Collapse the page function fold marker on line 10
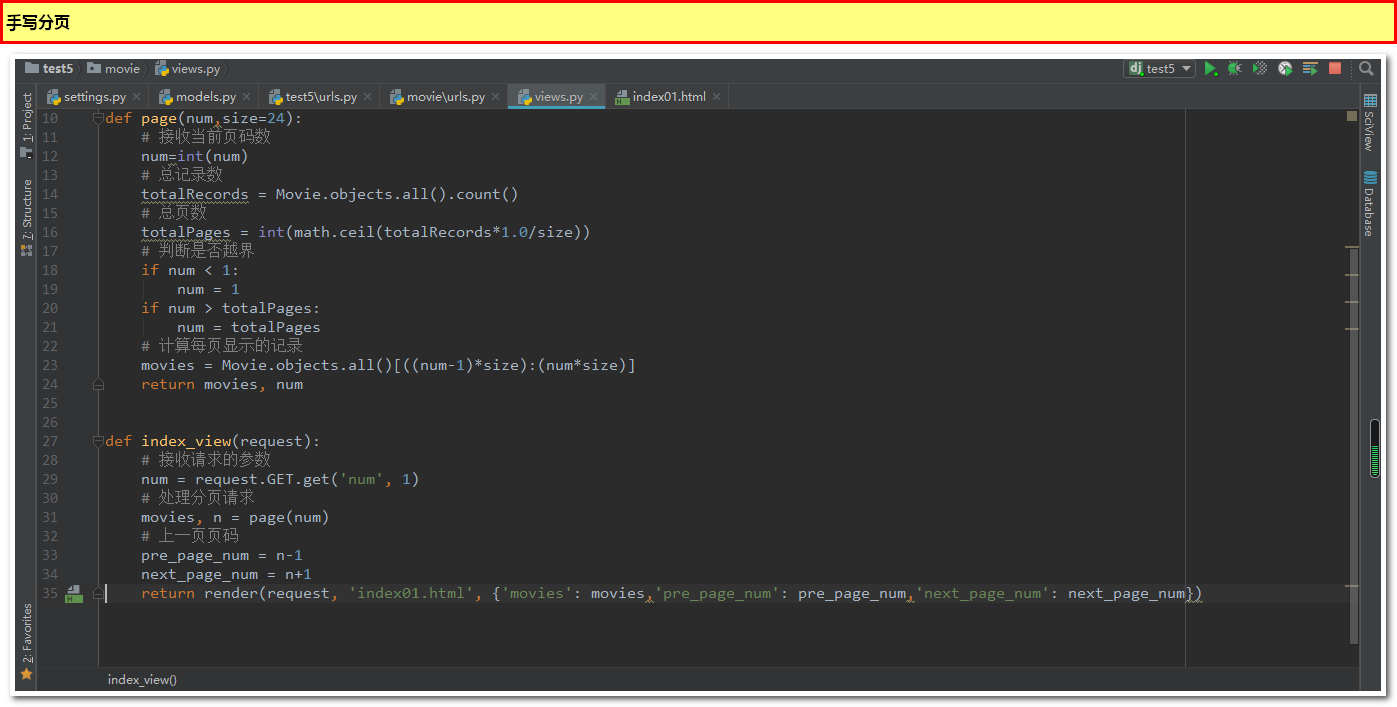 pos(98,118)
